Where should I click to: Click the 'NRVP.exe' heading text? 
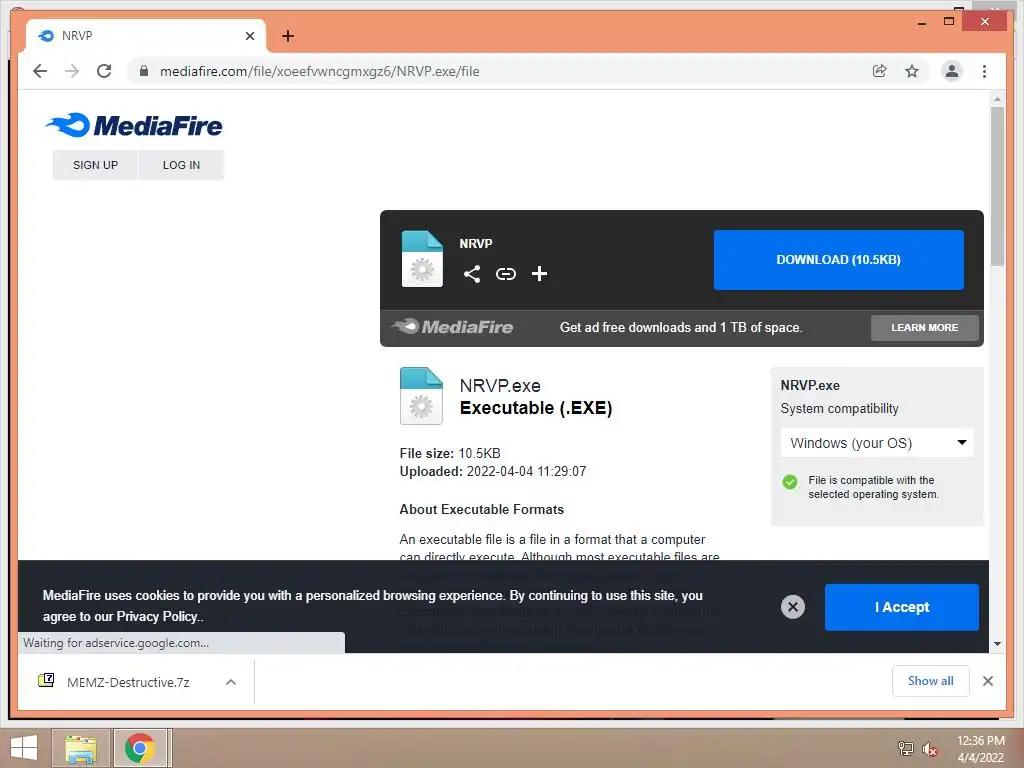pyautogui.click(x=500, y=385)
